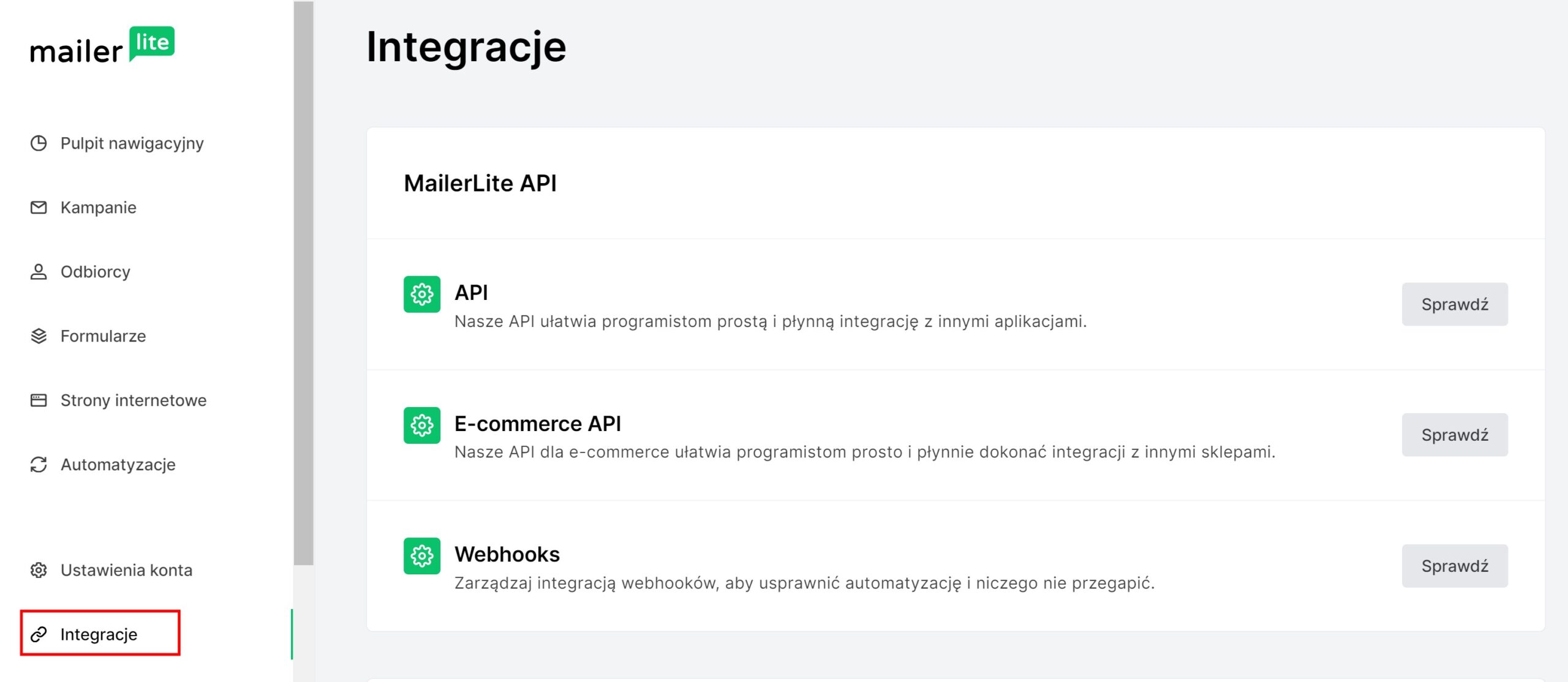Viewport: 1568px width, 682px height.
Task: Click the Kampanie envelope icon
Action: point(39,208)
